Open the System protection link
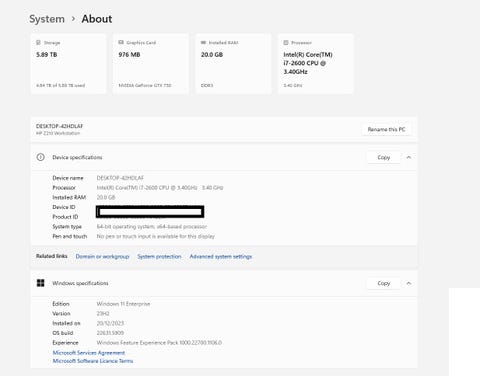Screen dimensions: 480x376 (x=159, y=256)
